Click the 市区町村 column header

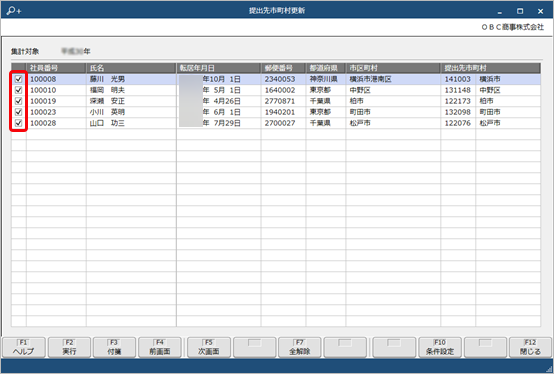(393, 68)
